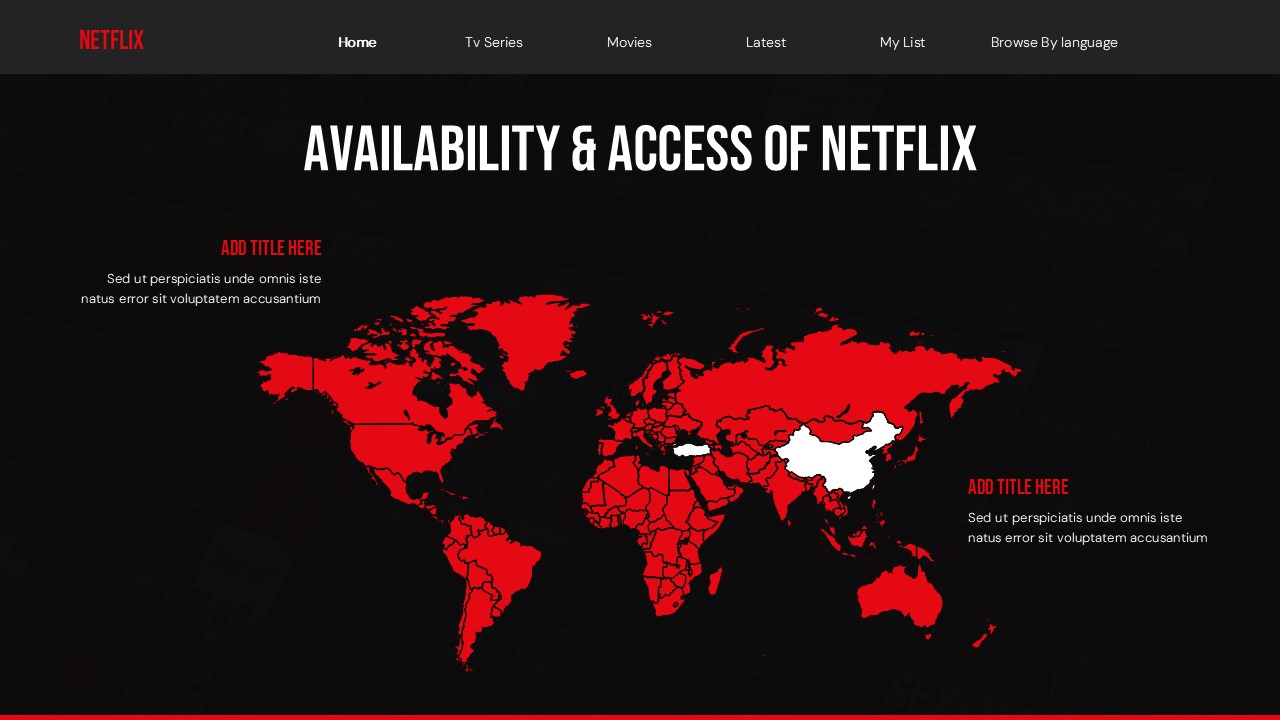Screen dimensions: 1280x720
Task: Select the Latest menu item
Action: click(765, 42)
